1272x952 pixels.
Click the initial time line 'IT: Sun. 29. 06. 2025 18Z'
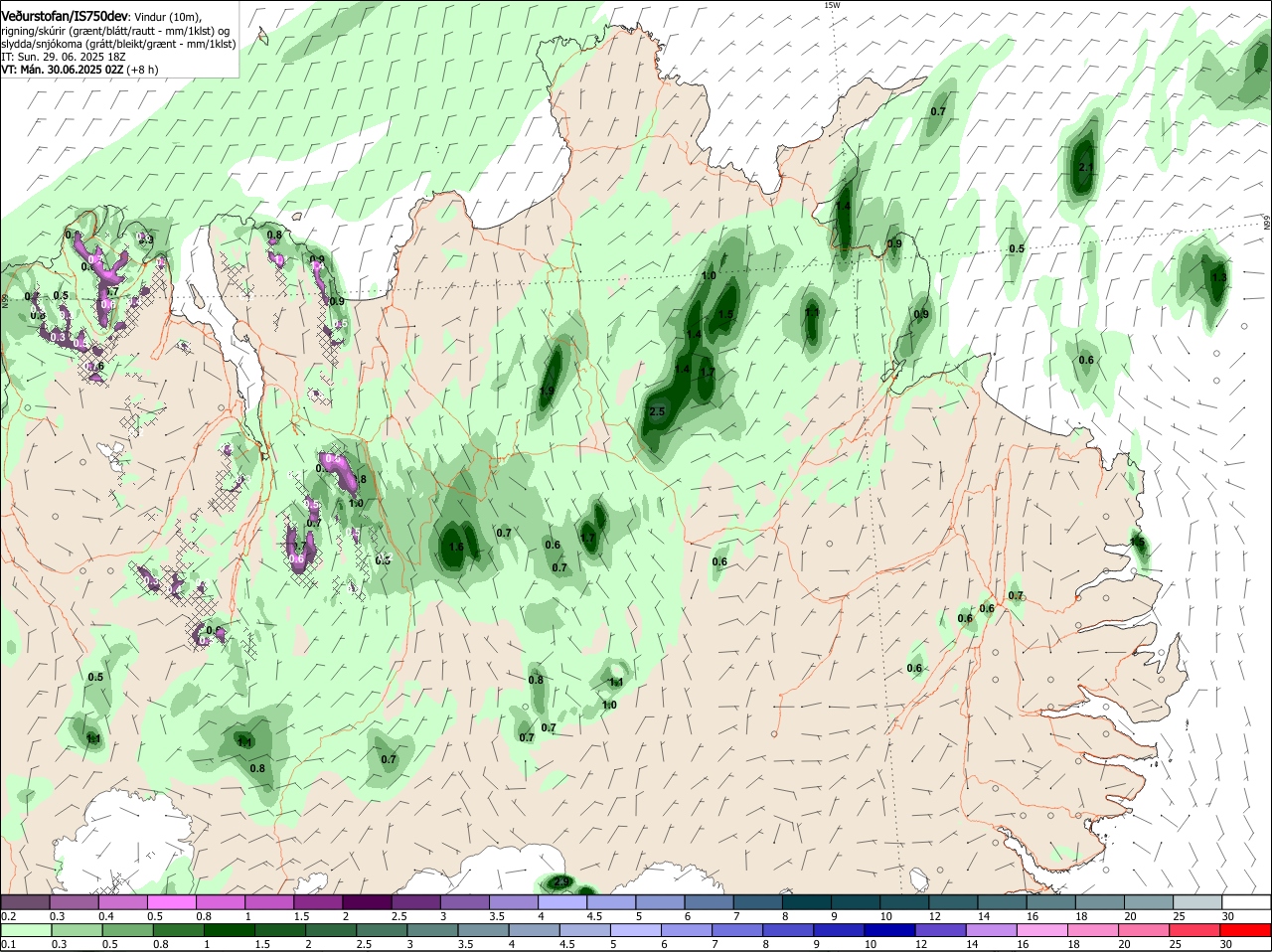[63, 57]
